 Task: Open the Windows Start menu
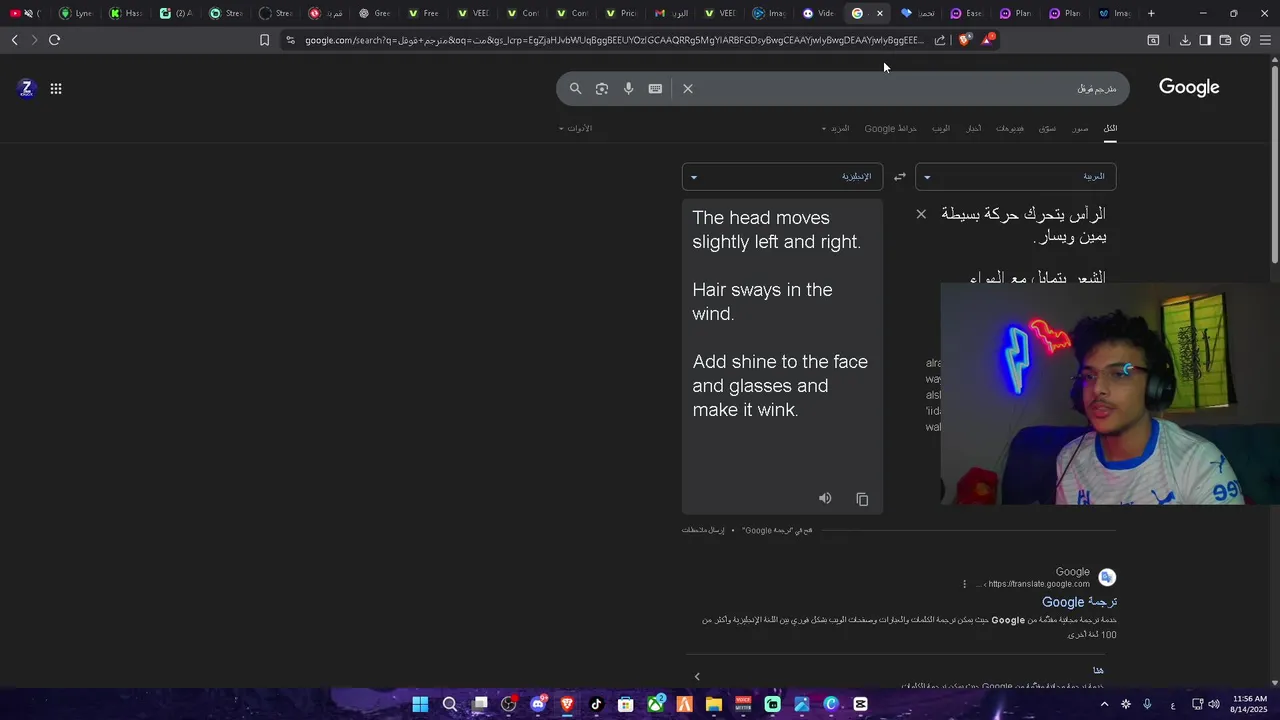coord(420,704)
